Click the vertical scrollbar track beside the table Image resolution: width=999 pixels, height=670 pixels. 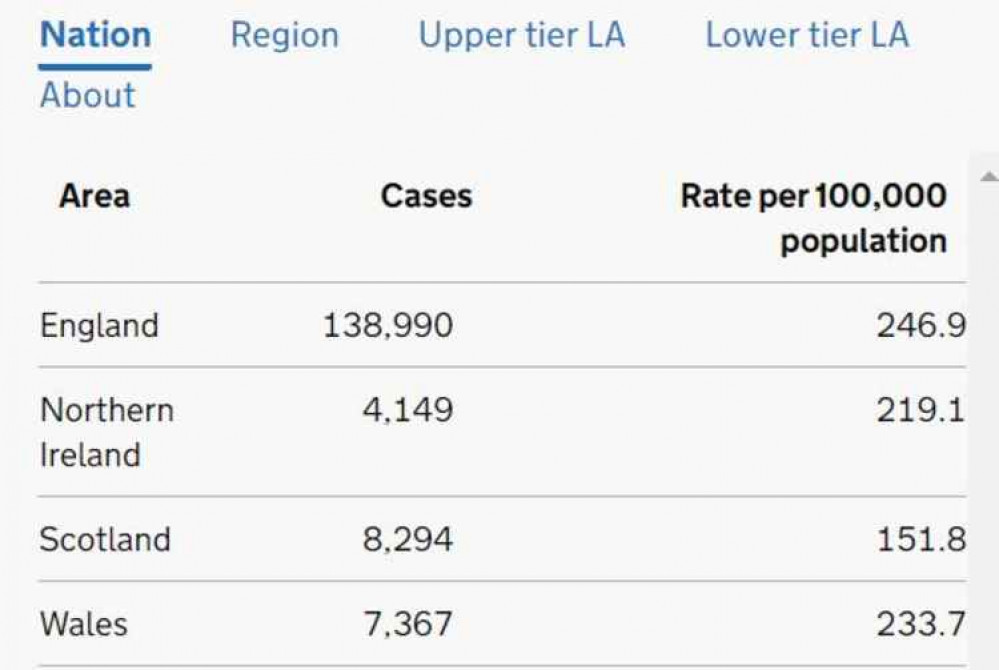[x=984, y=420]
